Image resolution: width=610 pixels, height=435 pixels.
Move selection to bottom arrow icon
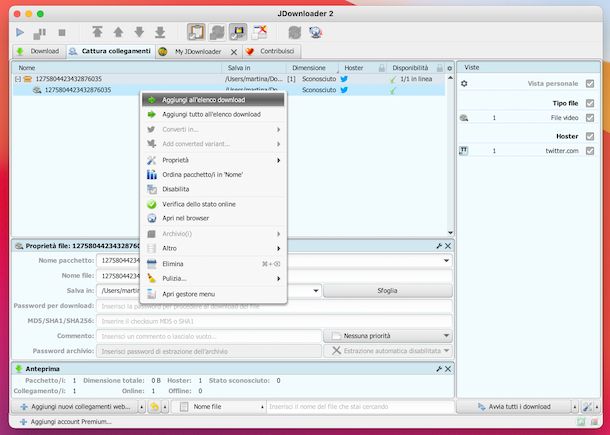point(160,32)
